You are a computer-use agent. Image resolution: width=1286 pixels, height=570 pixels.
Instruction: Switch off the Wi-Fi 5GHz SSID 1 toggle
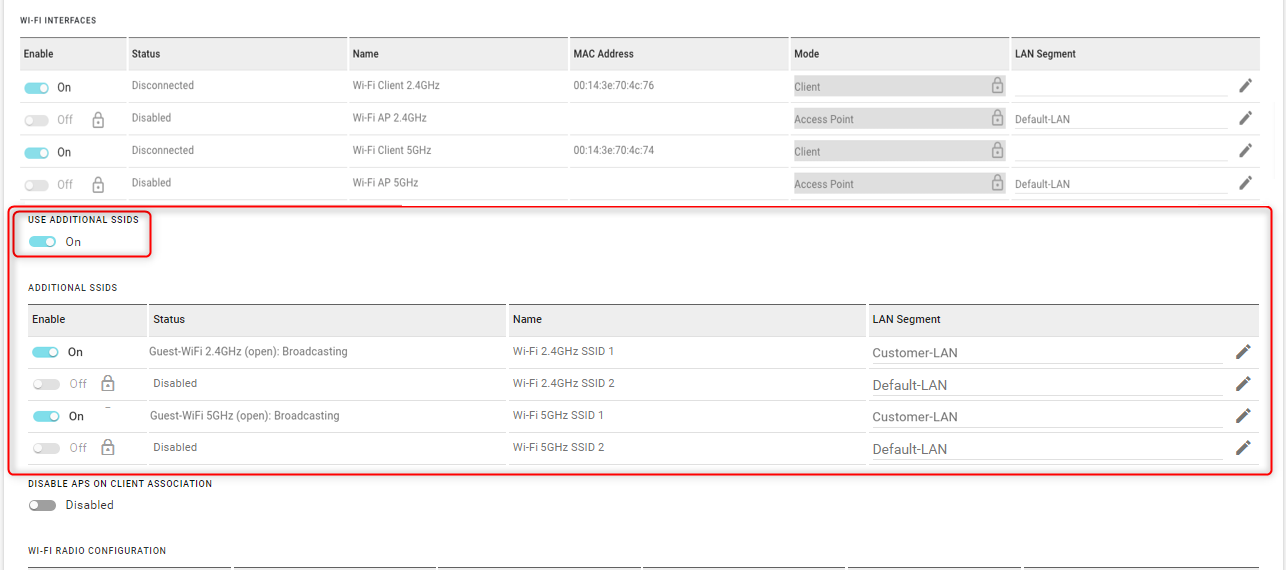pyautogui.click(x=46, y=417)
